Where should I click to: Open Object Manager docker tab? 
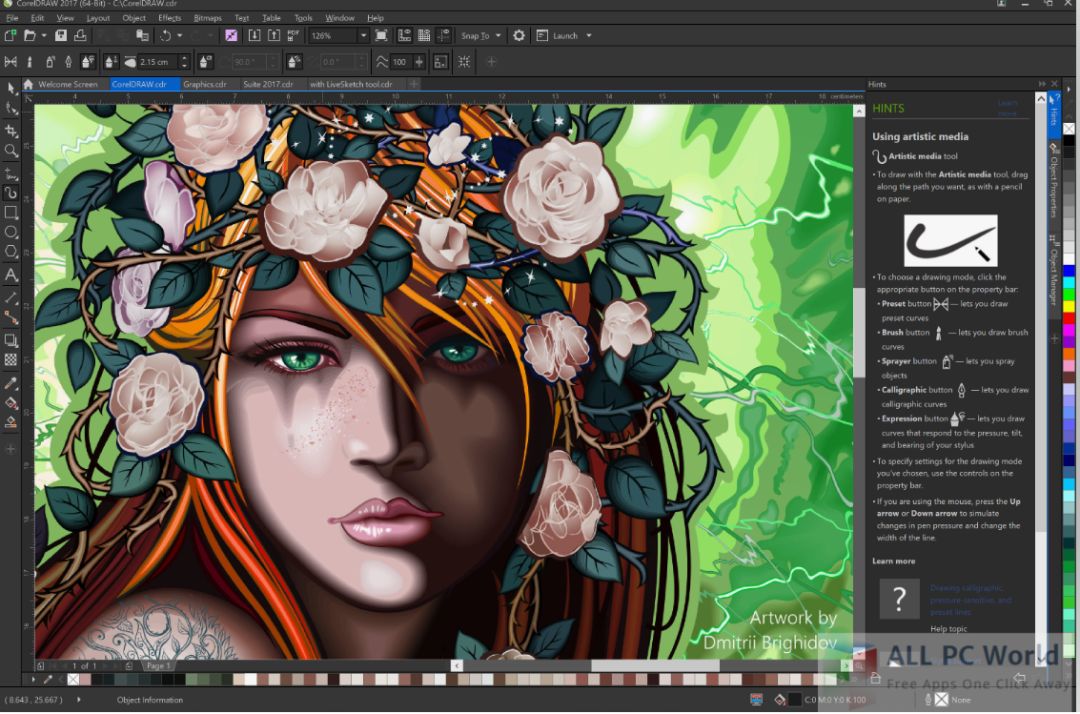pyautogui.click(x=1053, y=272)
